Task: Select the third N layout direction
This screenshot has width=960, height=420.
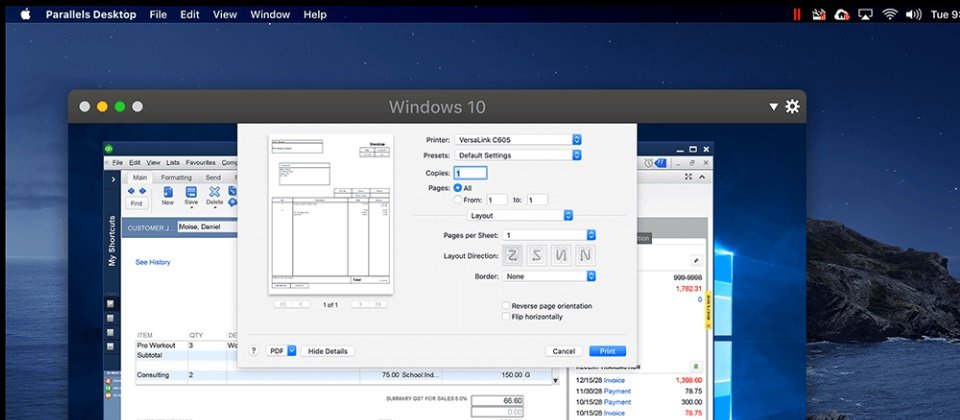Action: 561,256
